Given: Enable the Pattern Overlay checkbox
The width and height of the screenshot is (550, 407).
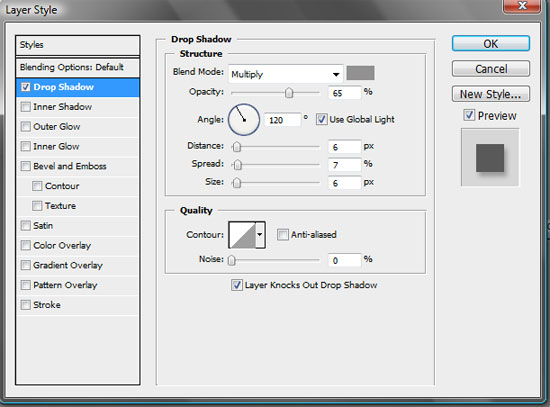Looking at the screenshot, I should click(26, 285).
